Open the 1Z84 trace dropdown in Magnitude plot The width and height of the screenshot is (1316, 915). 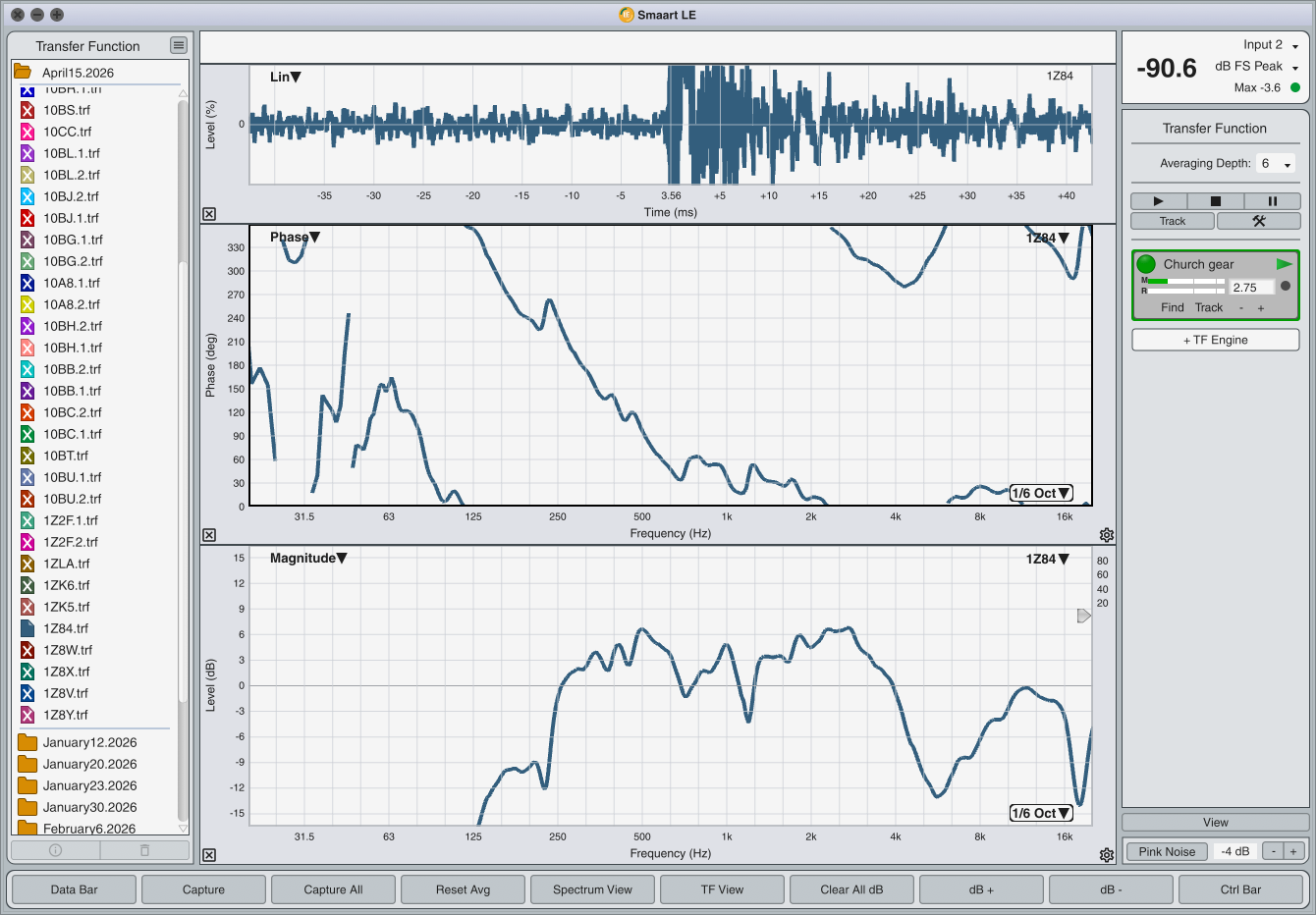(1048, 559)
